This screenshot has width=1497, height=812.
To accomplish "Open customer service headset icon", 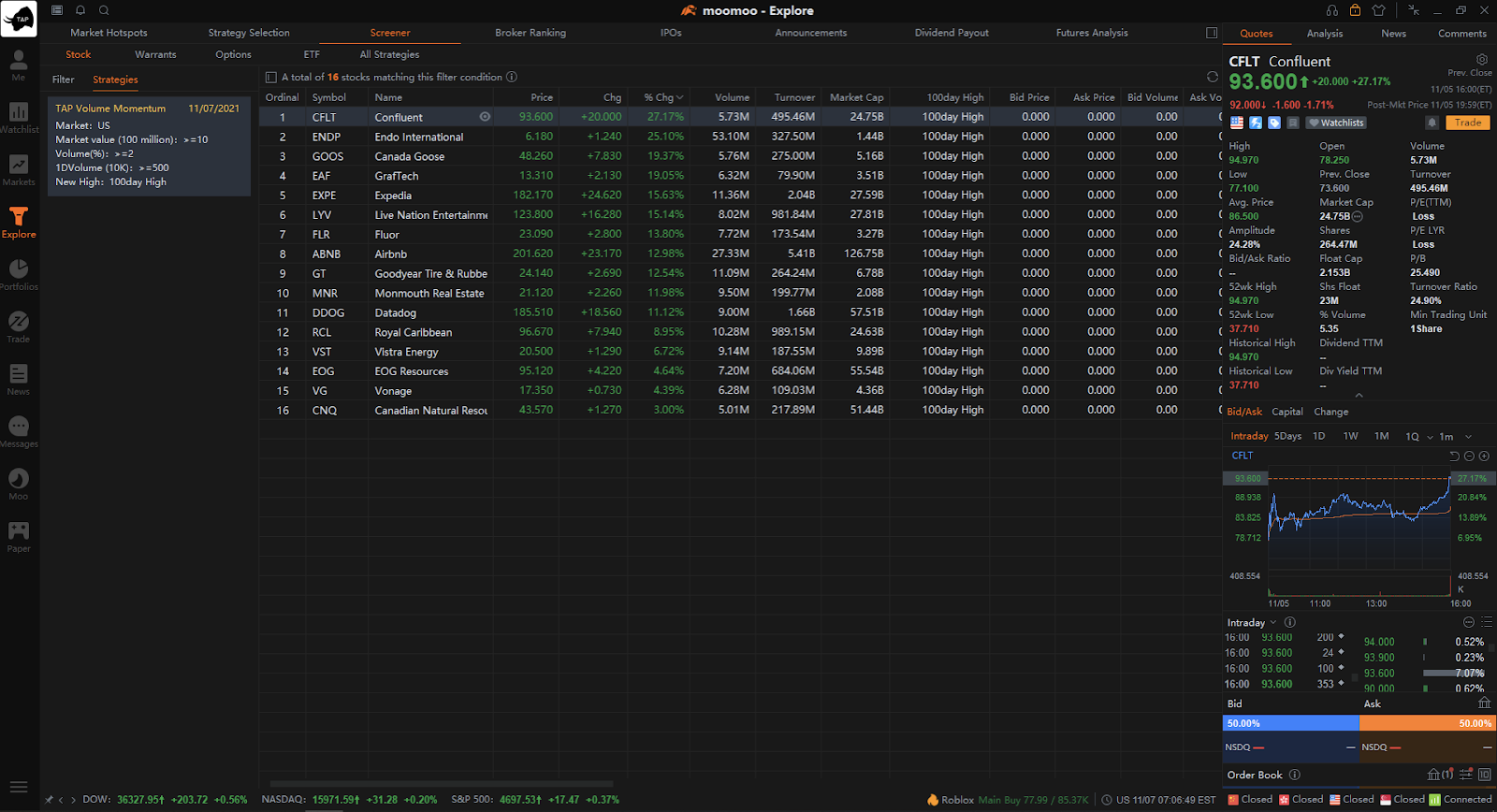I will pyautogui.click(x=1332, y=10).
